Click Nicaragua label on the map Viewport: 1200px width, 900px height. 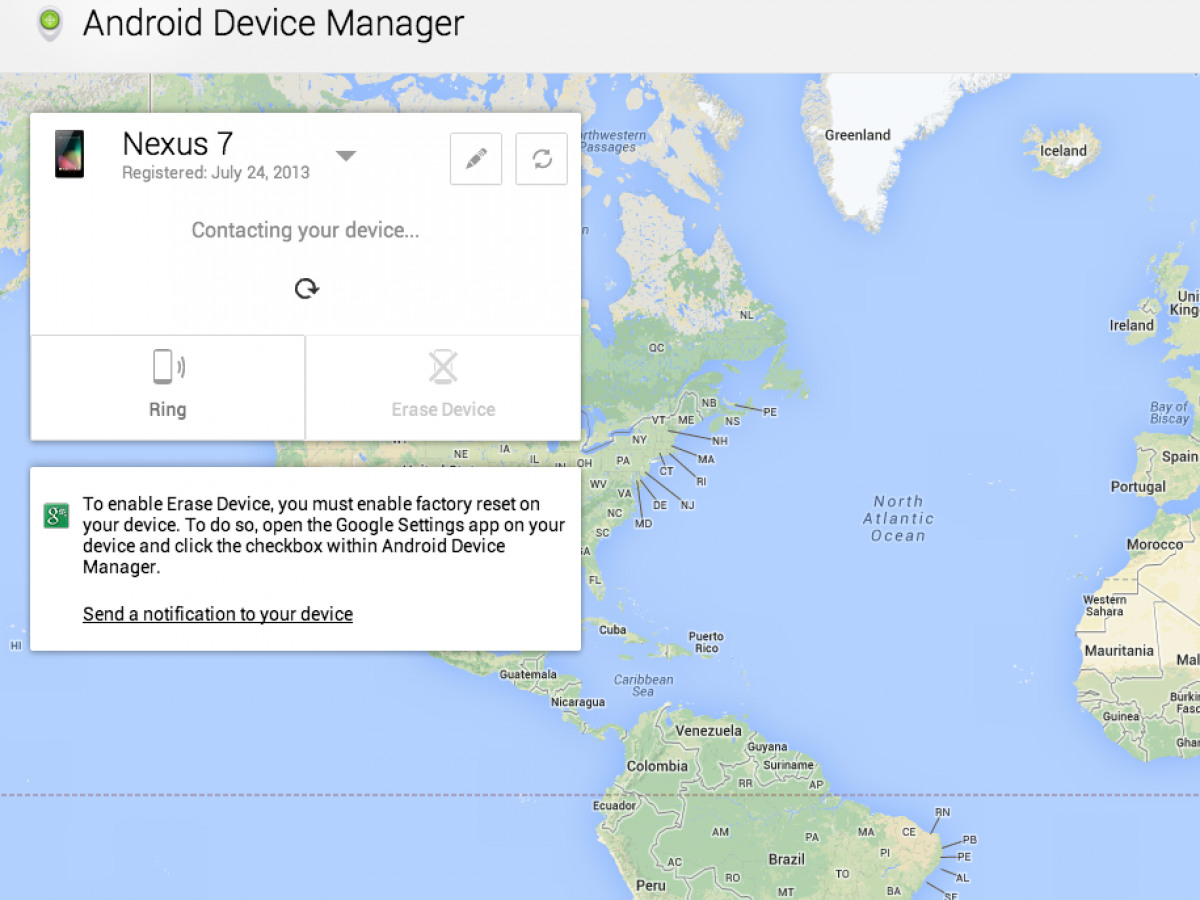click(578, 702)
